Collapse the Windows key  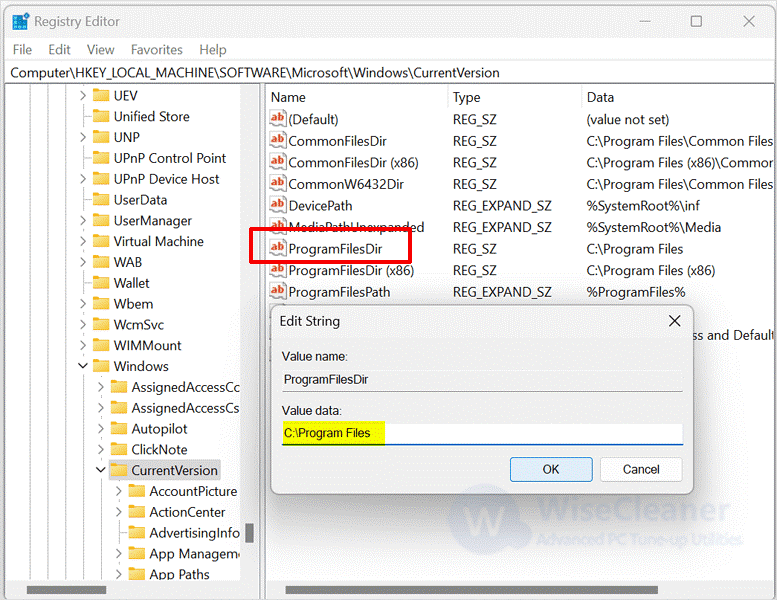[83, 366]
